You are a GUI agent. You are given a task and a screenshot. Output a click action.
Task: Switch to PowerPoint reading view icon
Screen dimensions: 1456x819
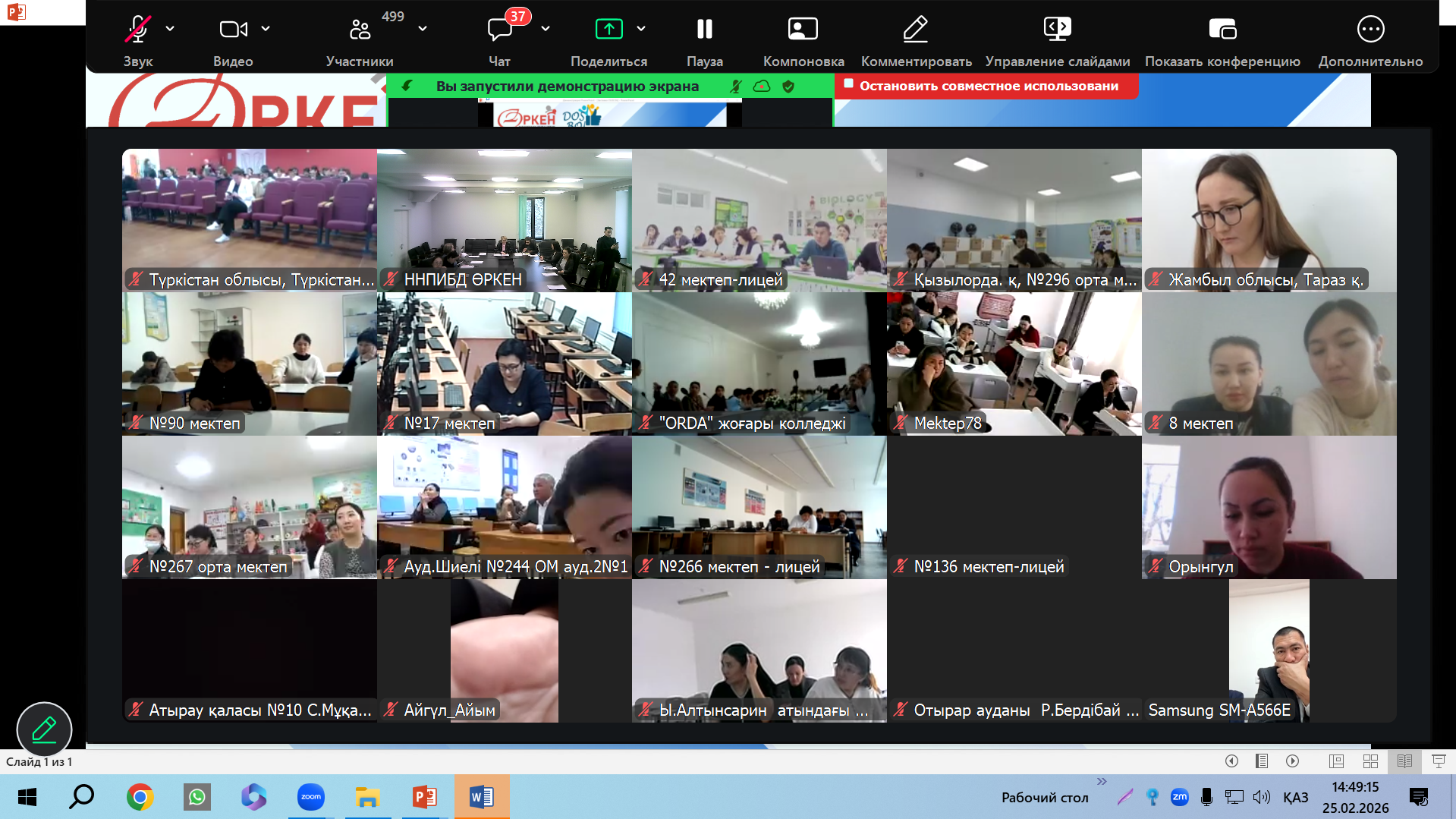tap(1404, 761)
